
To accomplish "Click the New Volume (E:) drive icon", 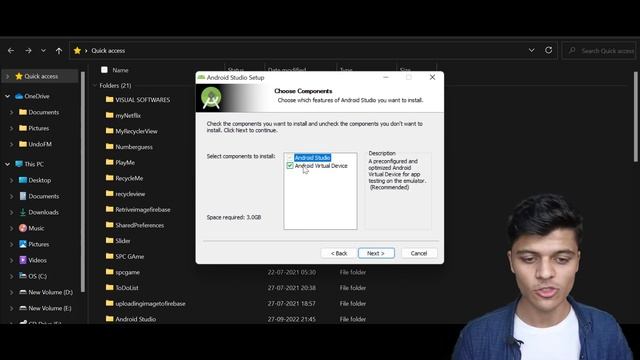I will point(23,308).
